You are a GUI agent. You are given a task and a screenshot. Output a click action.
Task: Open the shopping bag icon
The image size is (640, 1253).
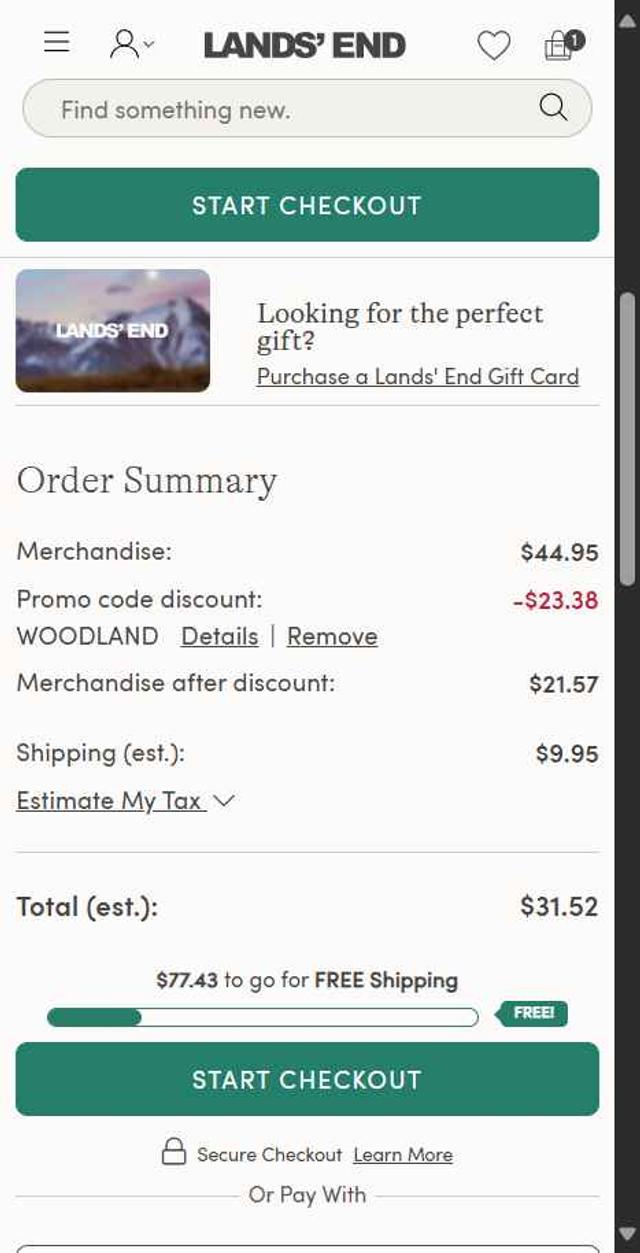coord(561,45)
